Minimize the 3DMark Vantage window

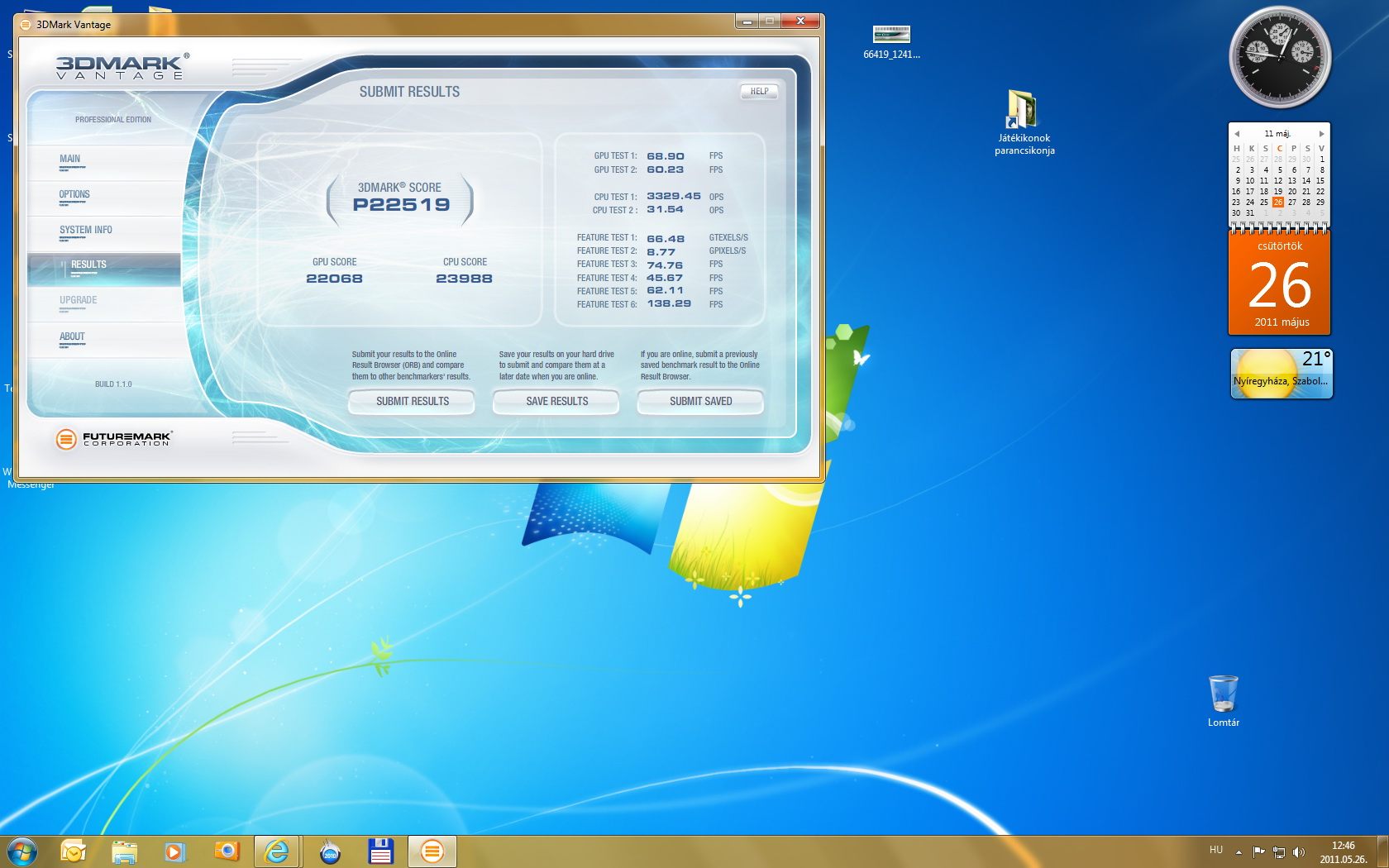pos(747,21)
